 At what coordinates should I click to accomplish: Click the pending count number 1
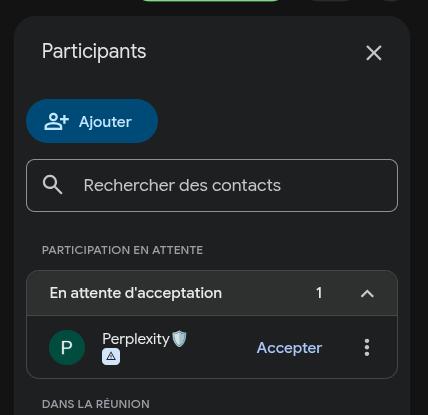(319, 293)
